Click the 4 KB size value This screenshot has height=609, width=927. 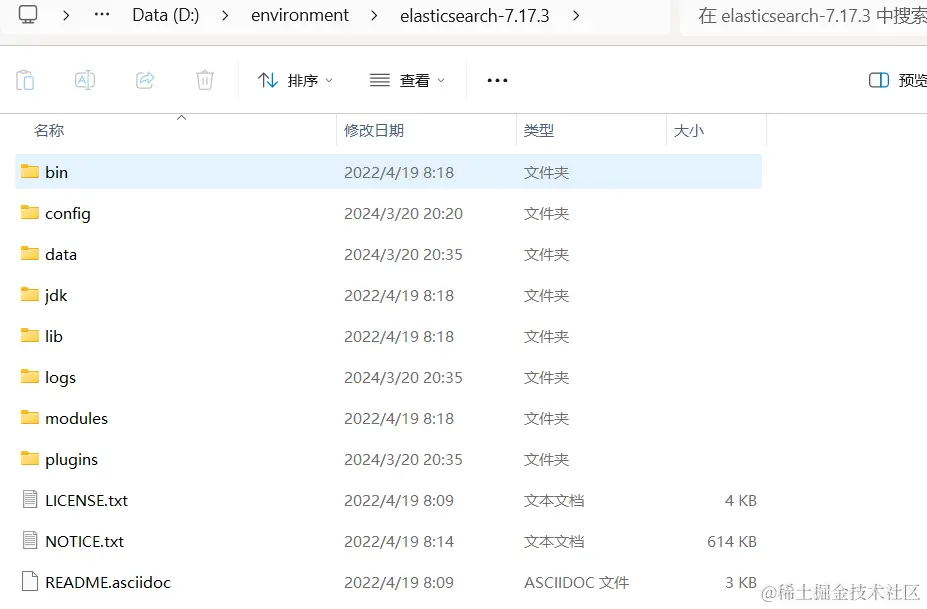(741, 500)
